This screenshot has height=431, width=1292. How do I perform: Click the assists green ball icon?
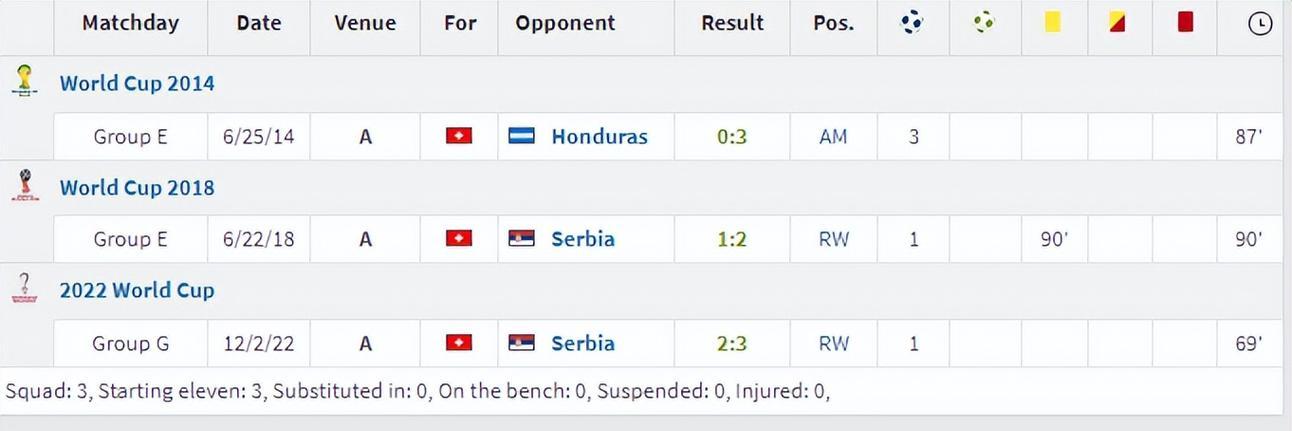pyautogui.click(x=984, y=21)
